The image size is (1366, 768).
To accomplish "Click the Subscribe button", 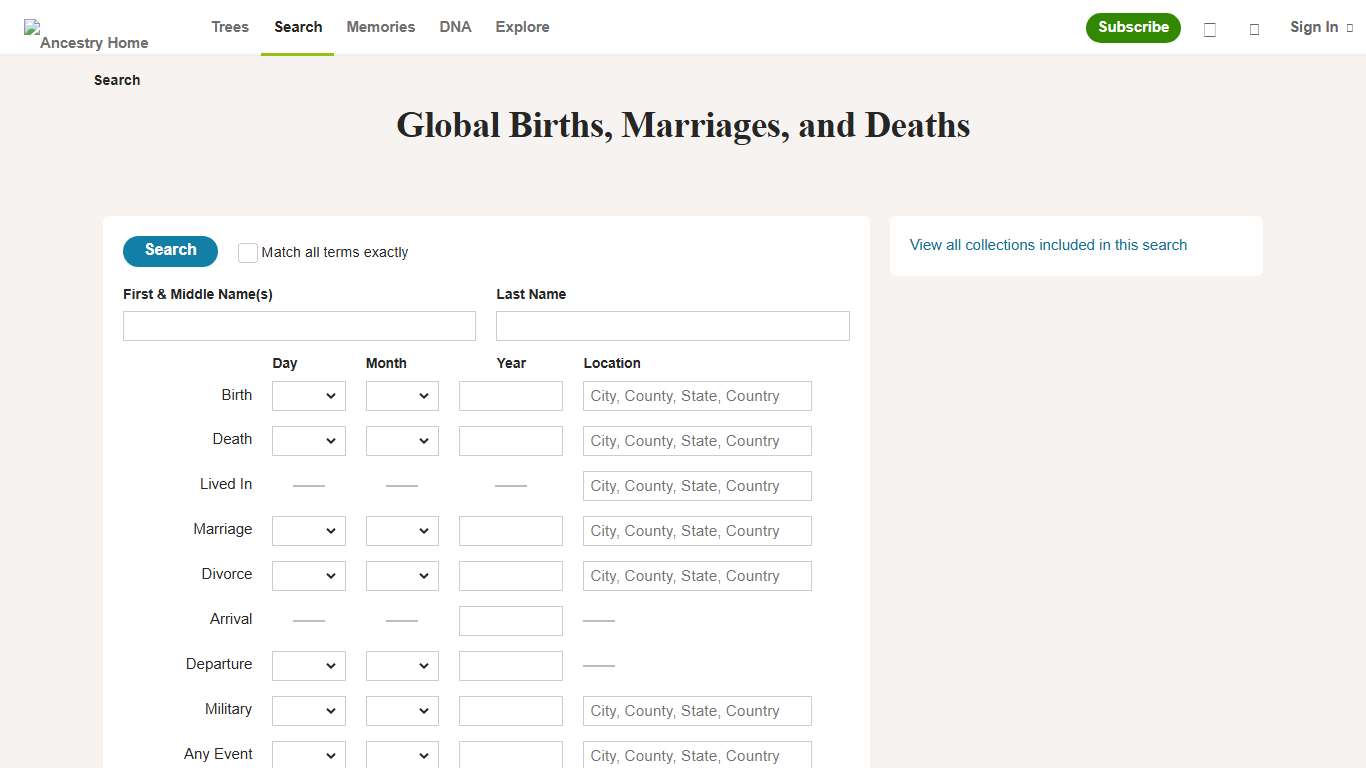I will click(x=1133, y=28).
